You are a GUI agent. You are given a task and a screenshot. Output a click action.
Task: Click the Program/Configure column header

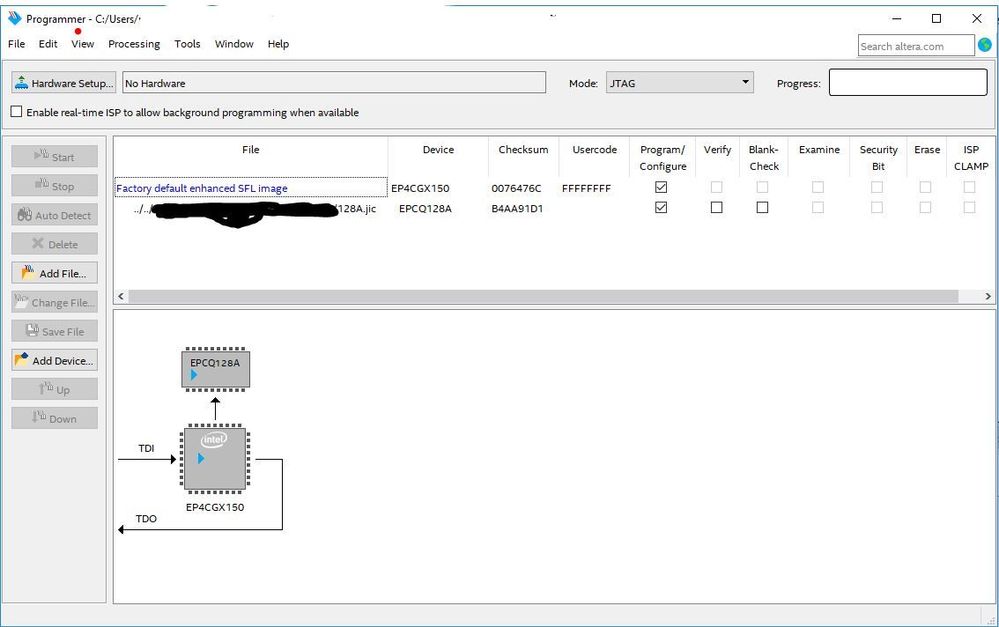pyautogui.click(x=663, y=157)
